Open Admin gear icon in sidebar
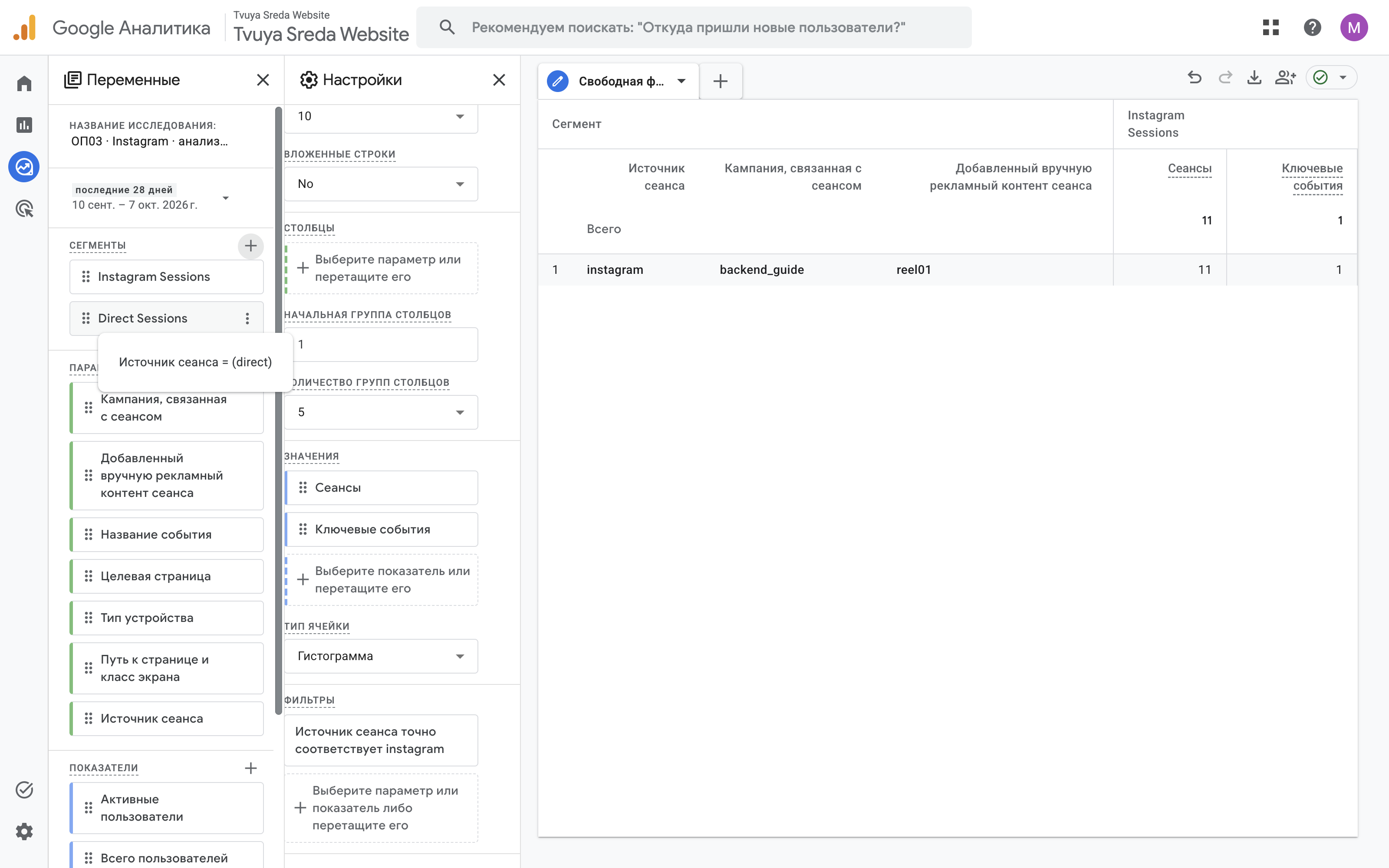The image size is (1389, 868). (24, 831)
